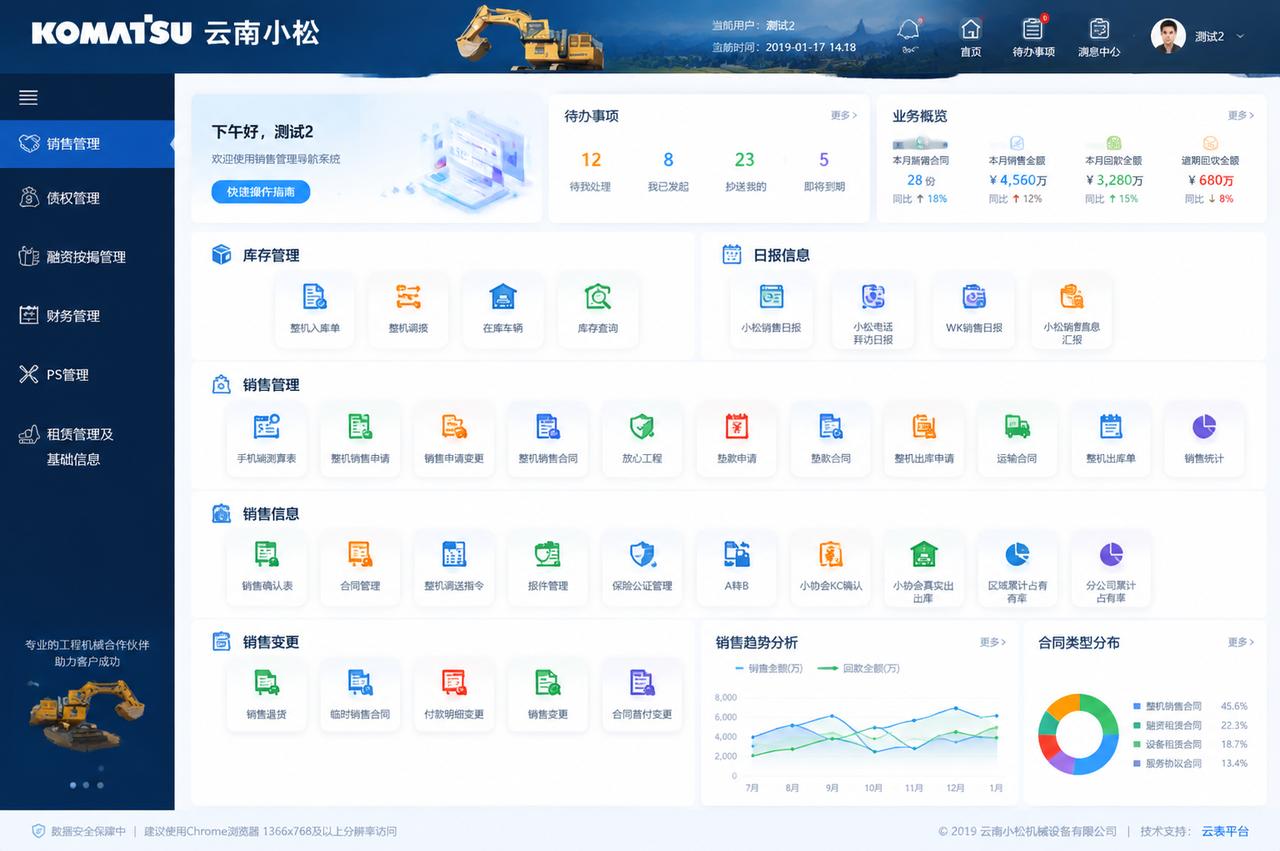Open 库存查询 icon

pyautogui.click(x=598, y=296)
